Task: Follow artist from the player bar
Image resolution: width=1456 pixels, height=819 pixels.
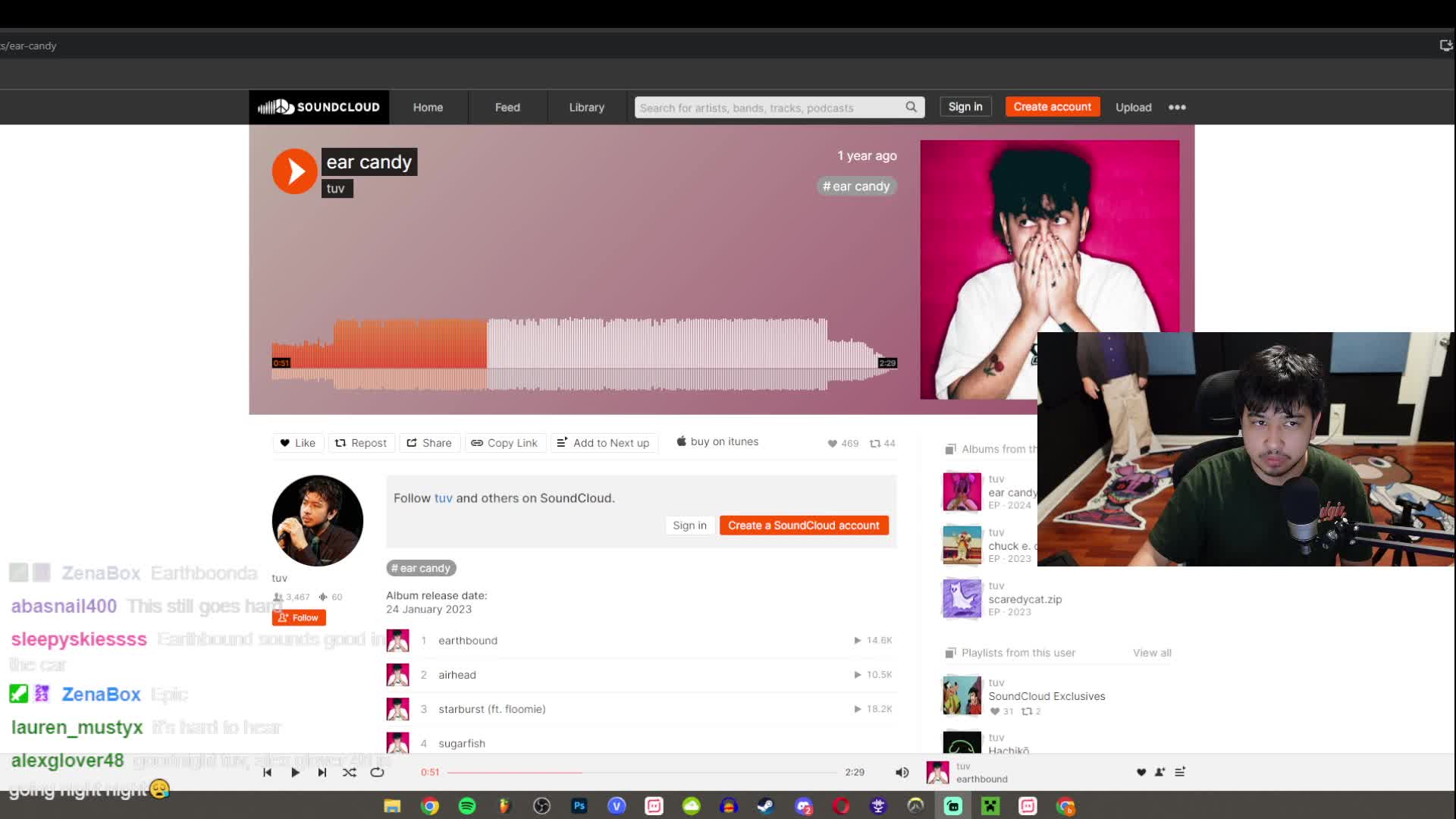Action: 1159,772
